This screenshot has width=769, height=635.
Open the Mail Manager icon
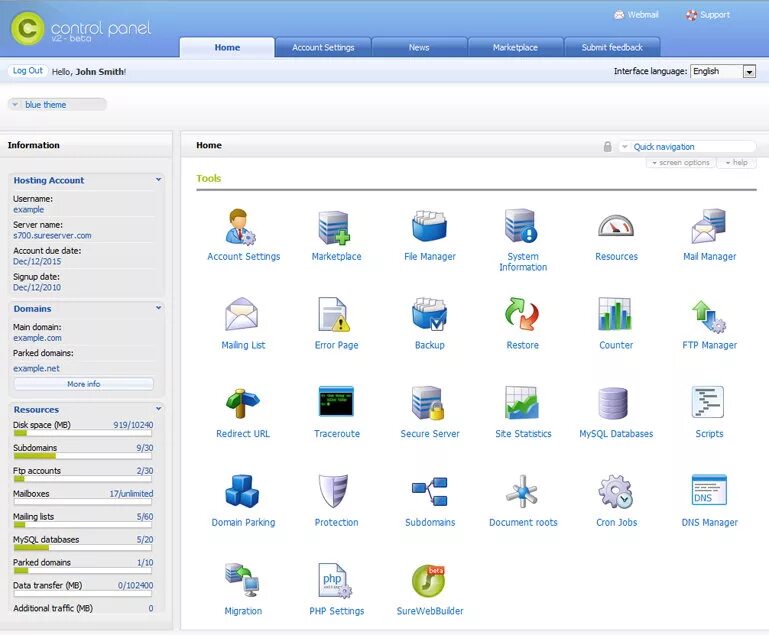709,226
